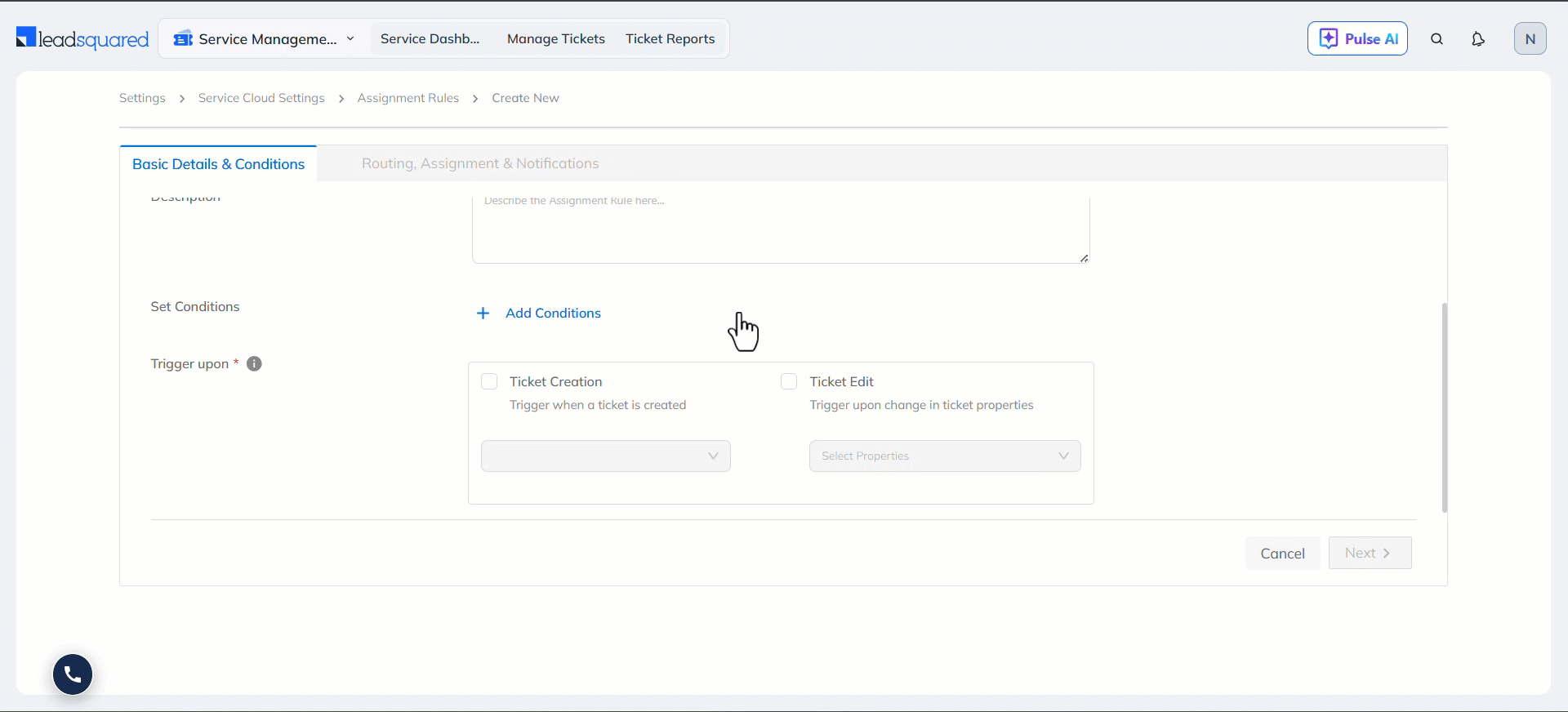Viewport: 1568px width, 712px height.
Task: Click the Cancel button
Action: (1282, 554)
